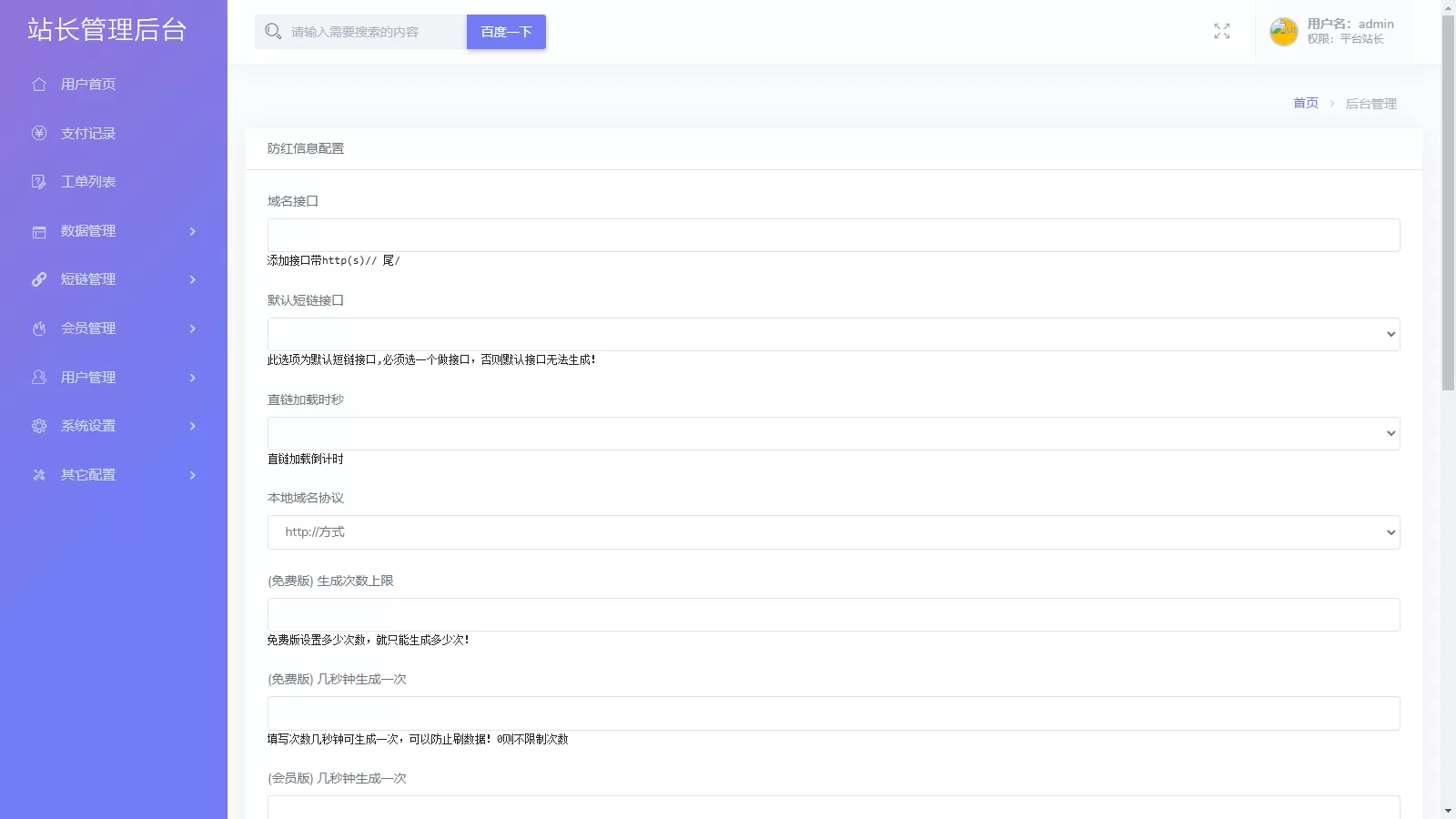Click the 系统设置 gear icon
The width and height of the screenshot is (1456, 819).
39,426
